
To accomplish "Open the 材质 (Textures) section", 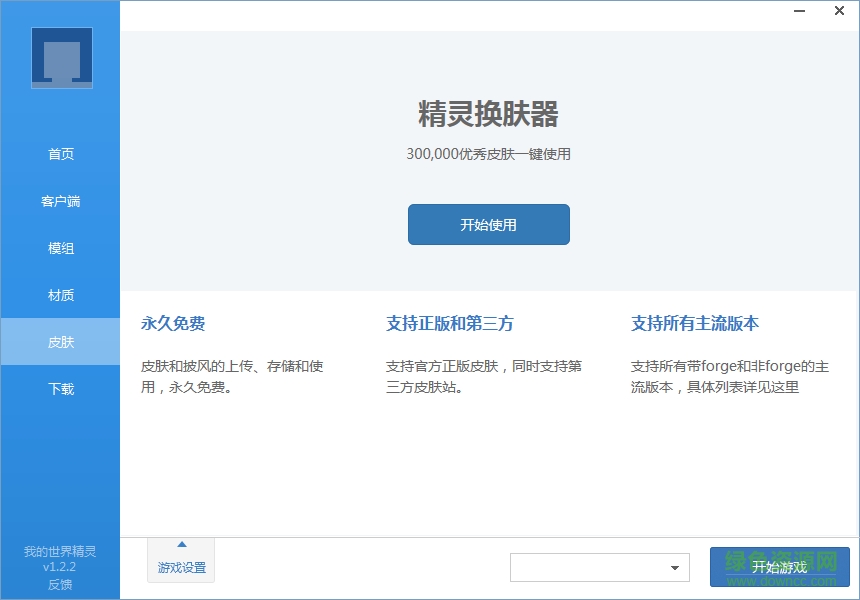I will [60, 295].
